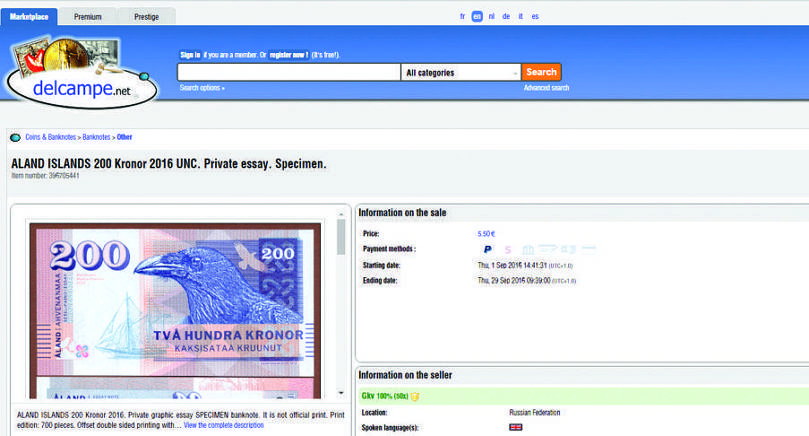Click Russian Federation location text
Viewport: 809px width, 436px height.
(535, 412)
